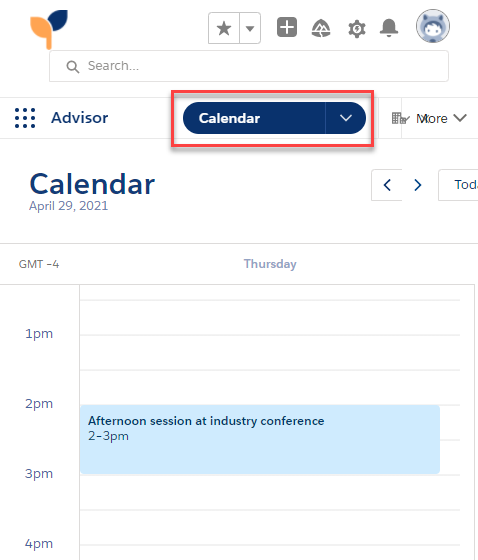The width and height of the screenshot is (478, 560).
Task: Click the Favorites star icon
Action: (224, 28)
